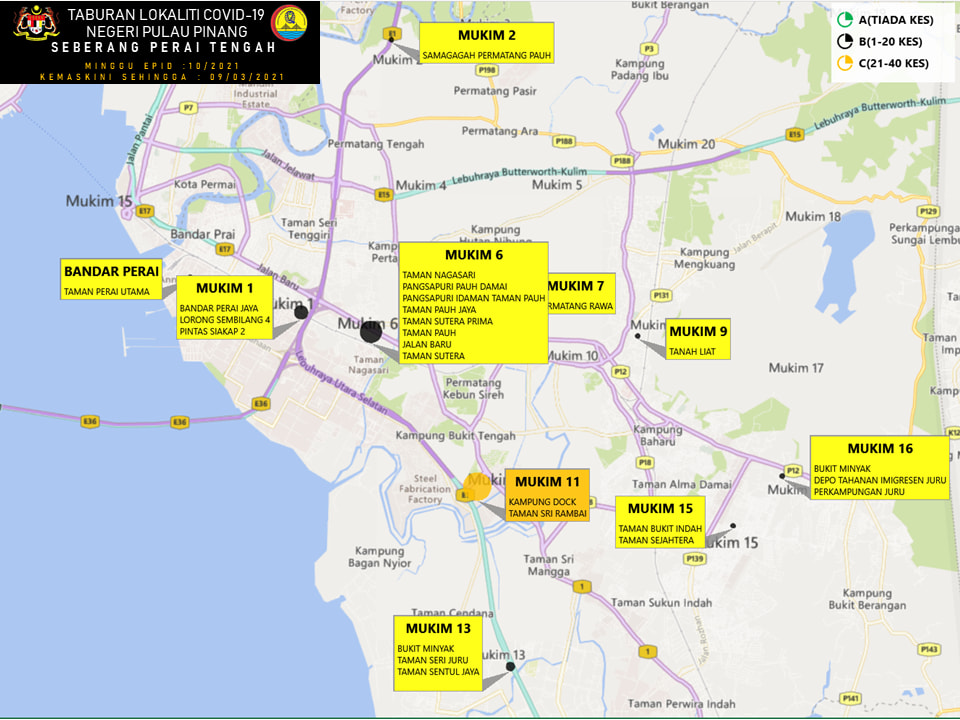Screen dimensions: 960x720
Task: Click the 'Kota Permai' map label
Action: [x=204, y=184]
